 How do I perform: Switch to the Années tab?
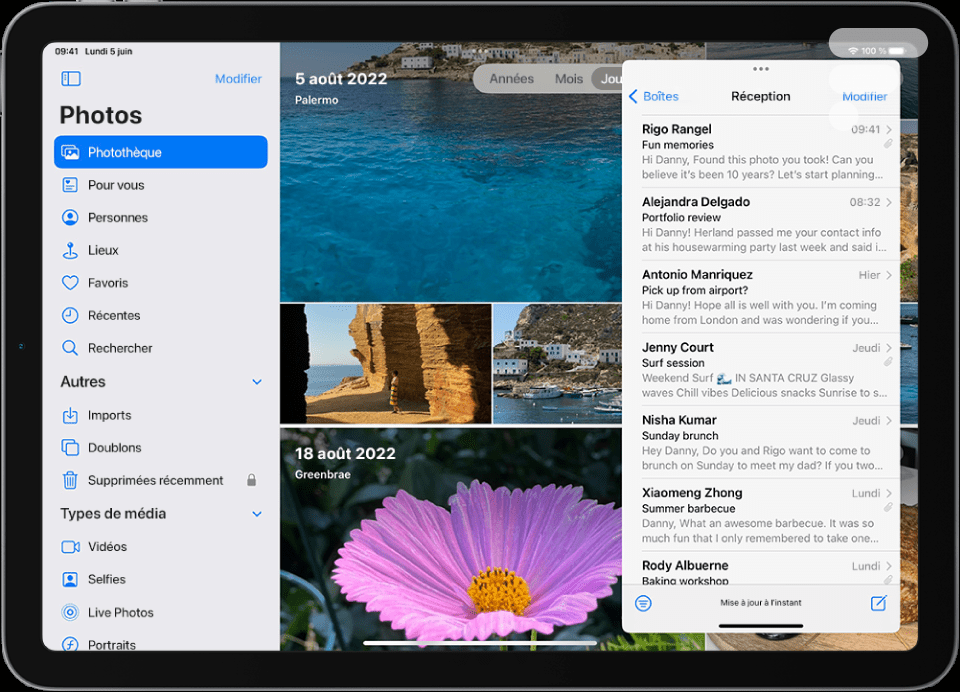(511, 79)
